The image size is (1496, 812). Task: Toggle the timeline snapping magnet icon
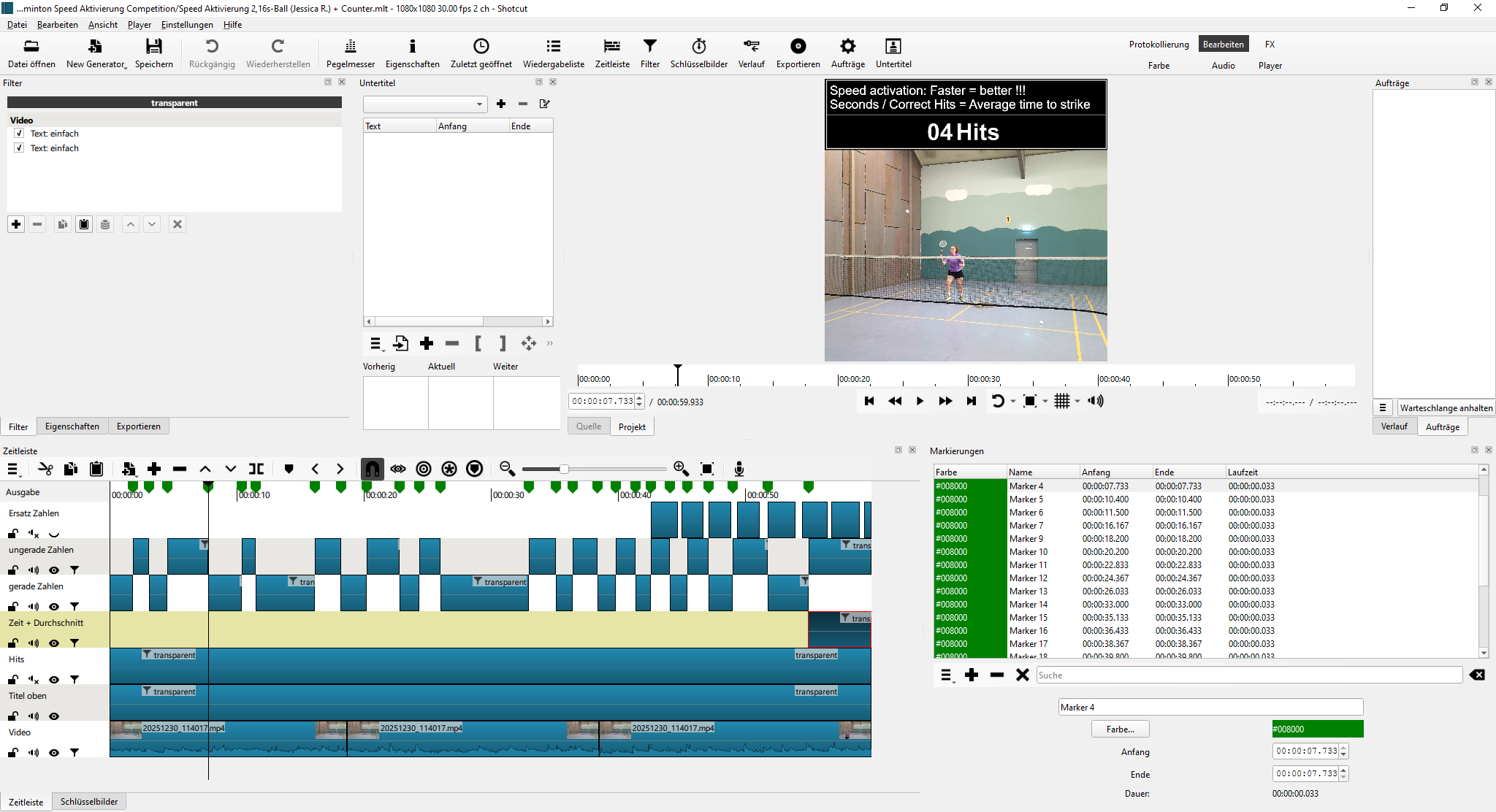pyautogui.click(x=372, y=469)
